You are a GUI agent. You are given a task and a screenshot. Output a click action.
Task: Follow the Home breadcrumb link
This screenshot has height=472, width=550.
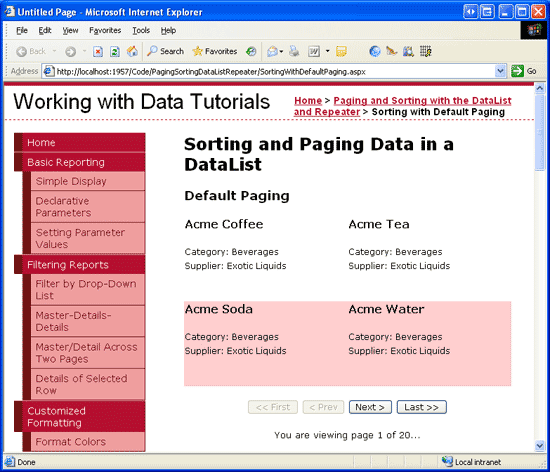tap(308, 101)
